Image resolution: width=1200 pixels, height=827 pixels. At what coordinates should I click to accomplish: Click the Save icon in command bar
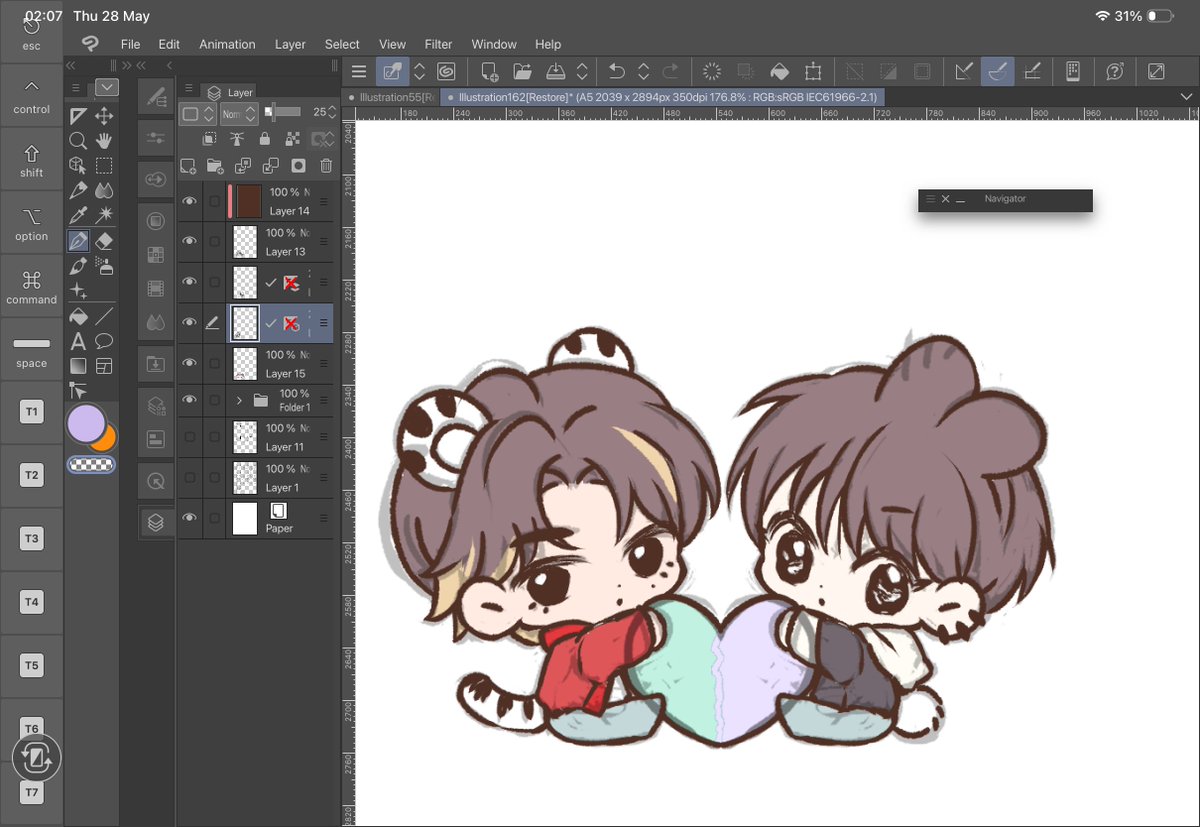(557, 71)
